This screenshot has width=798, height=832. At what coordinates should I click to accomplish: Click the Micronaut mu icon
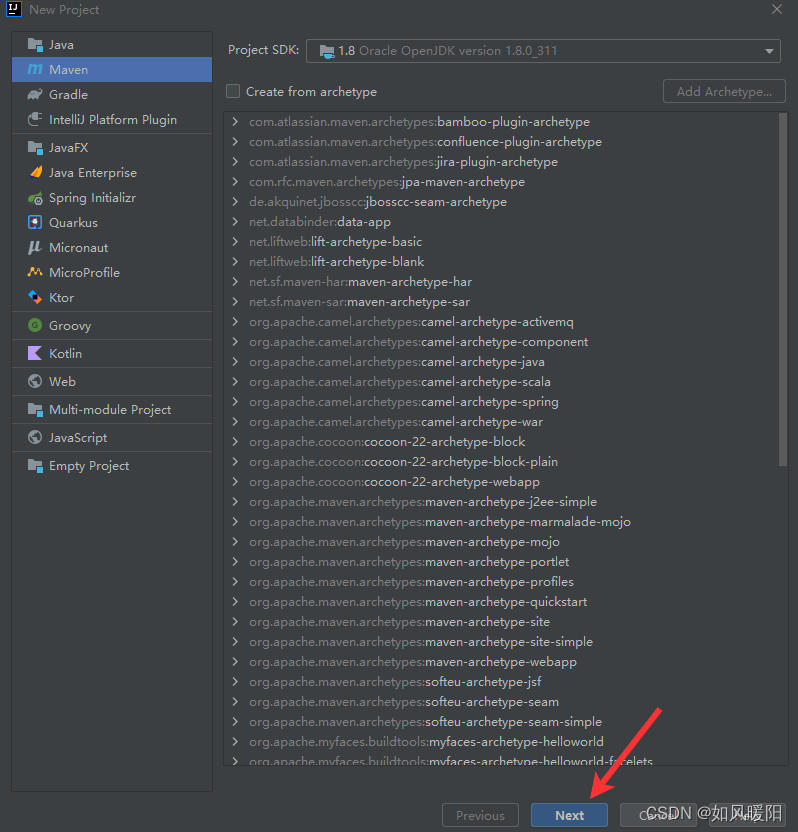coord(35,247)
